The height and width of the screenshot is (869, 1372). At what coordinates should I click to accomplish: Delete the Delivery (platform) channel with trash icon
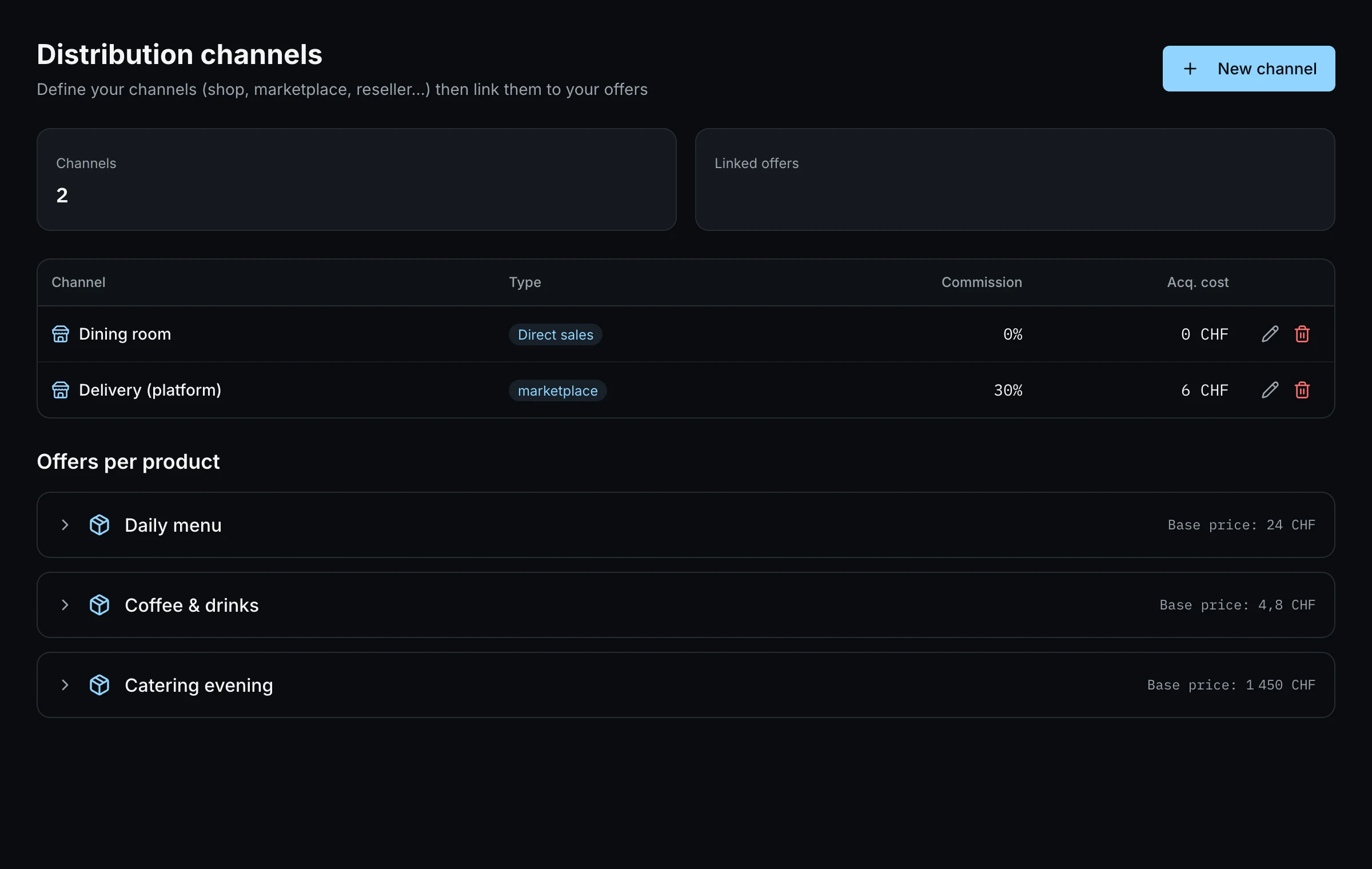1302,390
